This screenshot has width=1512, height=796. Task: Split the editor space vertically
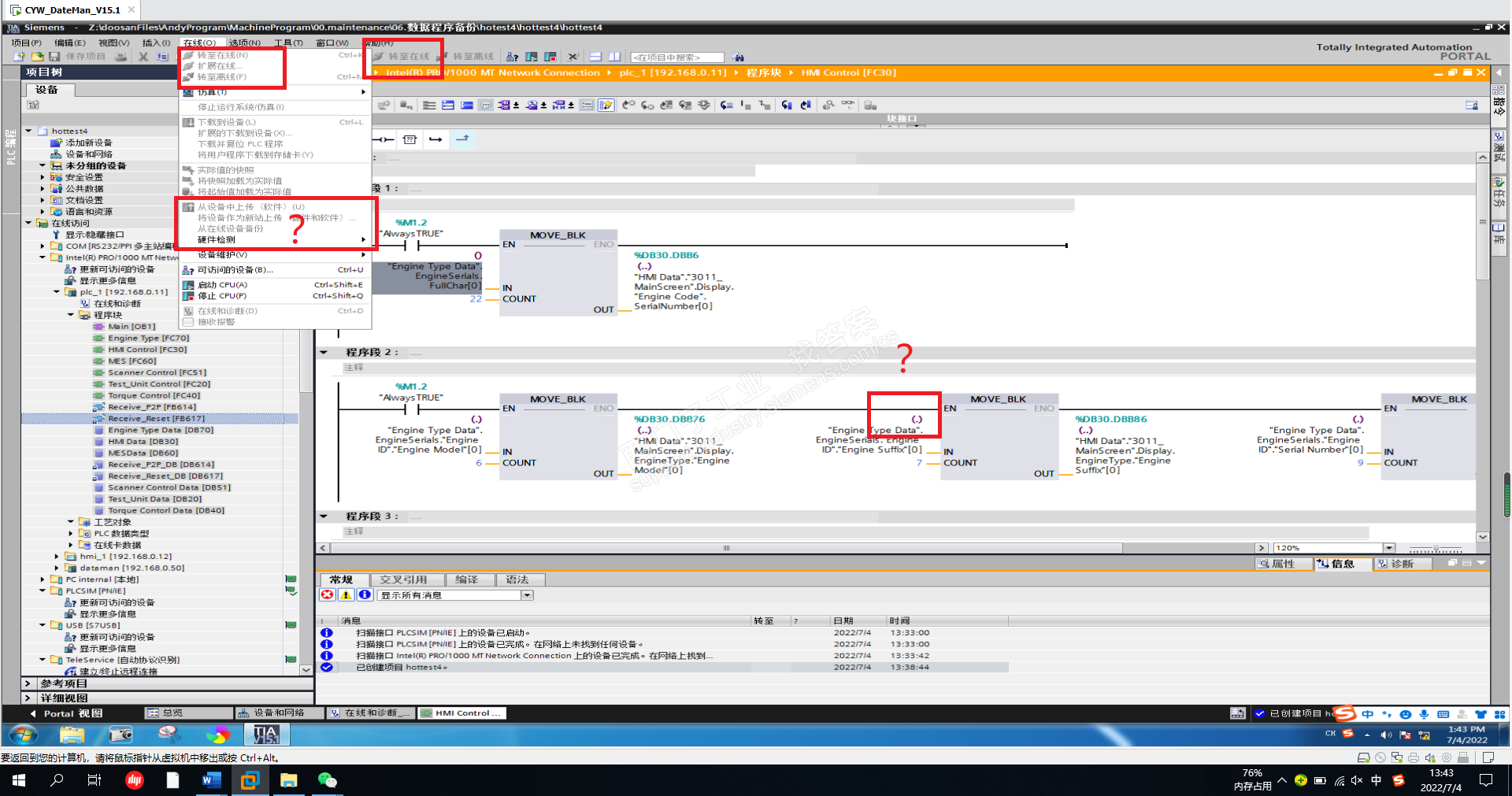(x=614, y=57)
